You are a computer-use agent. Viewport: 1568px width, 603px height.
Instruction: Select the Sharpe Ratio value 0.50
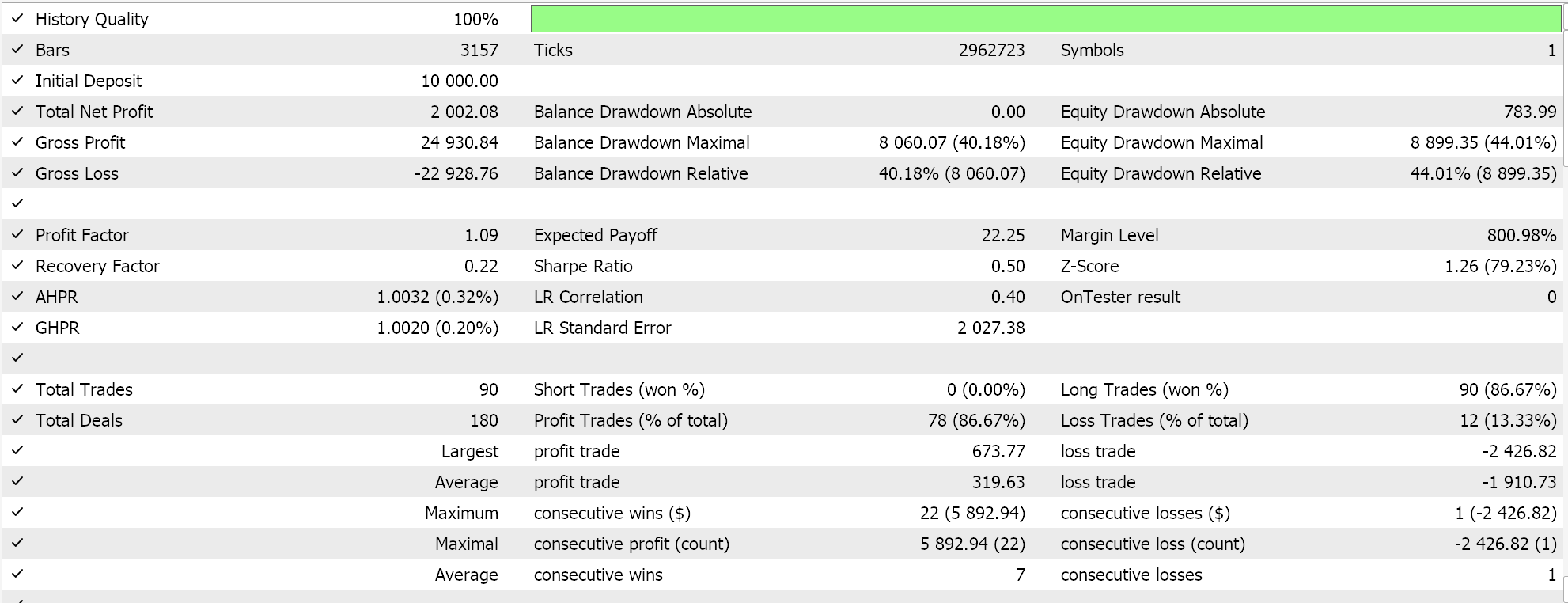click(x=1008, y=266)
